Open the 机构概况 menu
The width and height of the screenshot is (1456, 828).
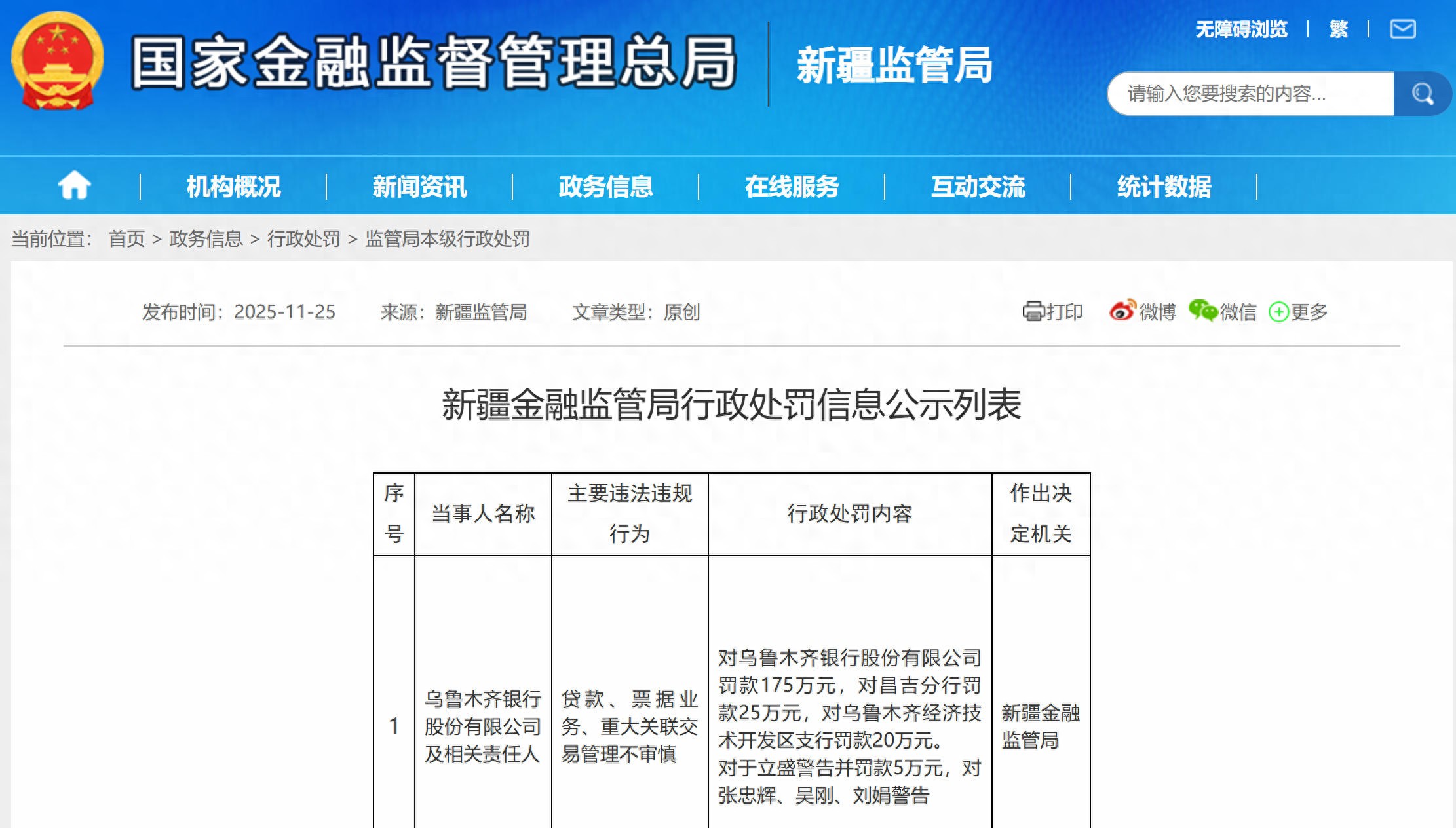[233, 187]
